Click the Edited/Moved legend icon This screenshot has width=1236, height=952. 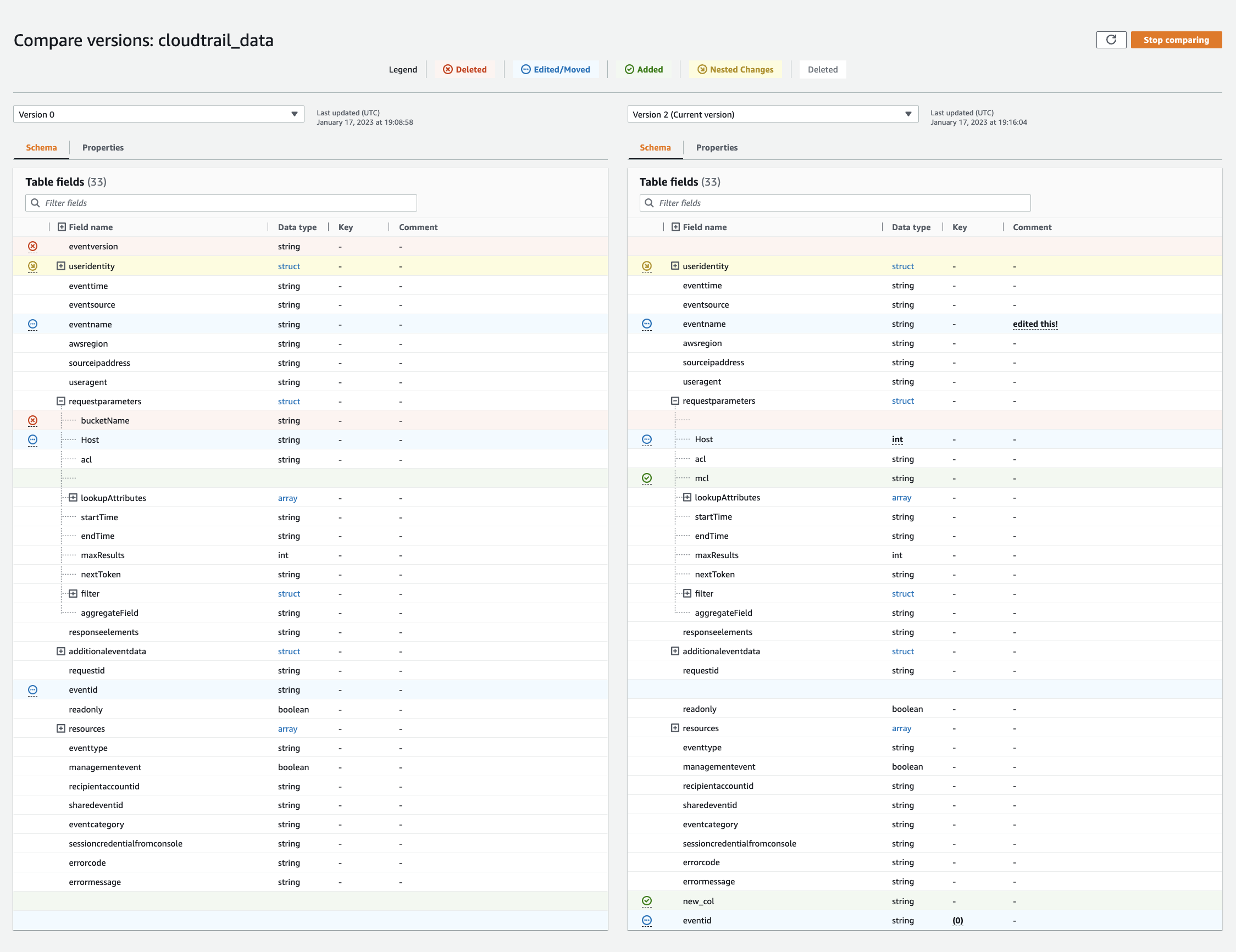524,69
